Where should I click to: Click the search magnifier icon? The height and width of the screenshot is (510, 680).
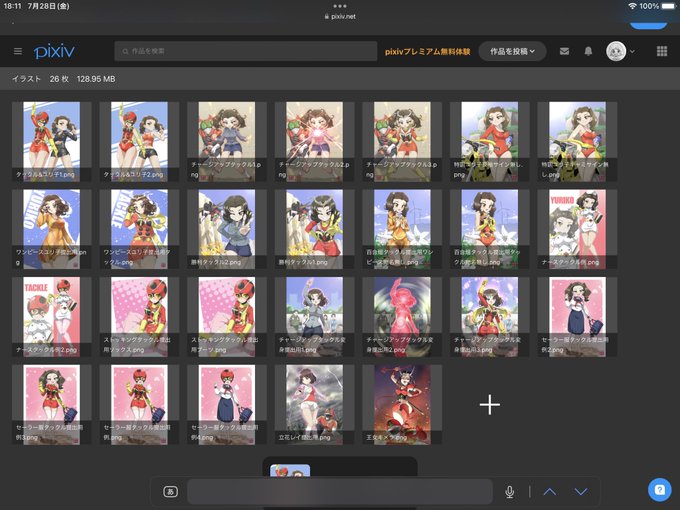coord(125,51)
